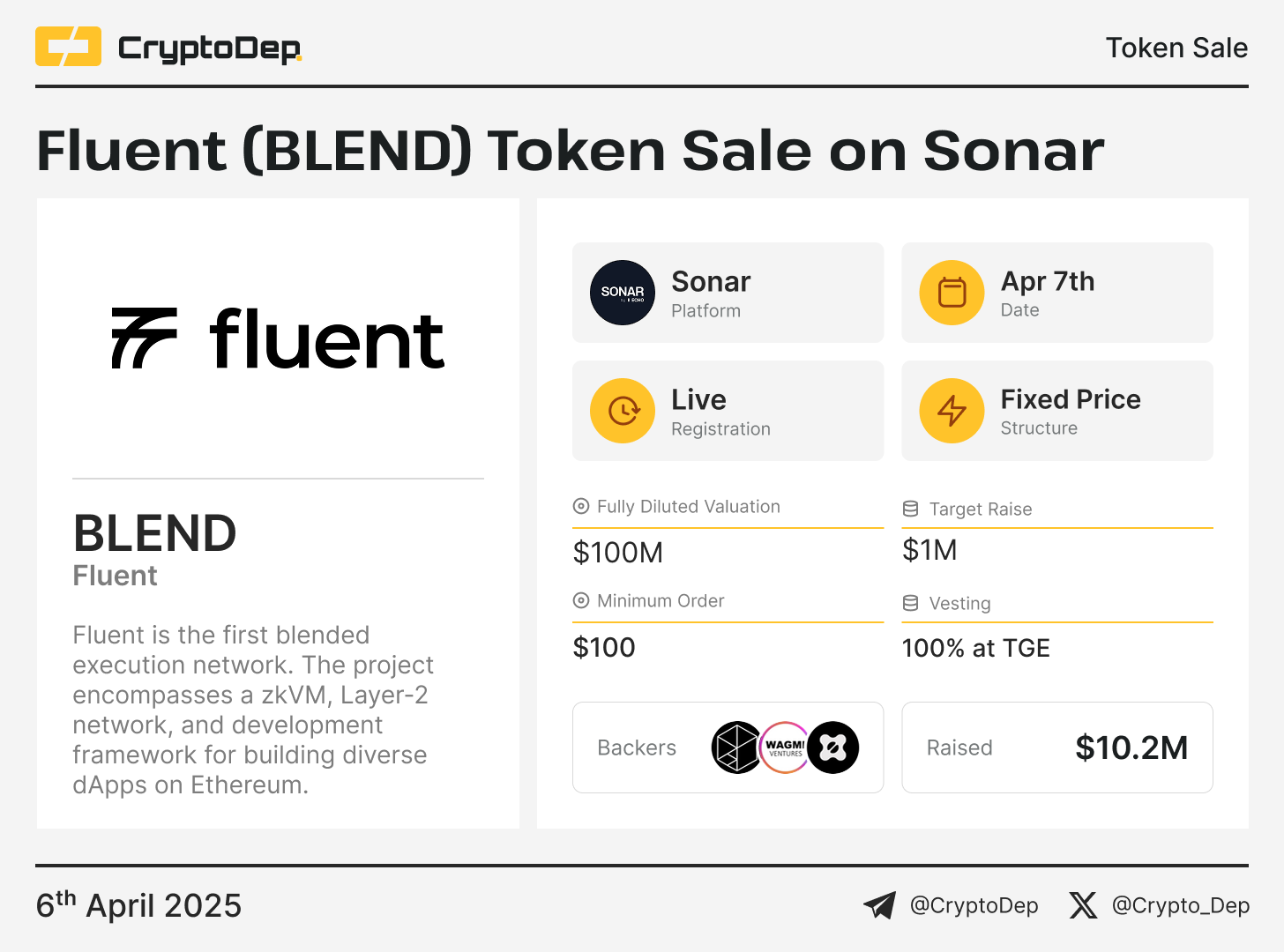Select the Backers box label

click(637, 747)
